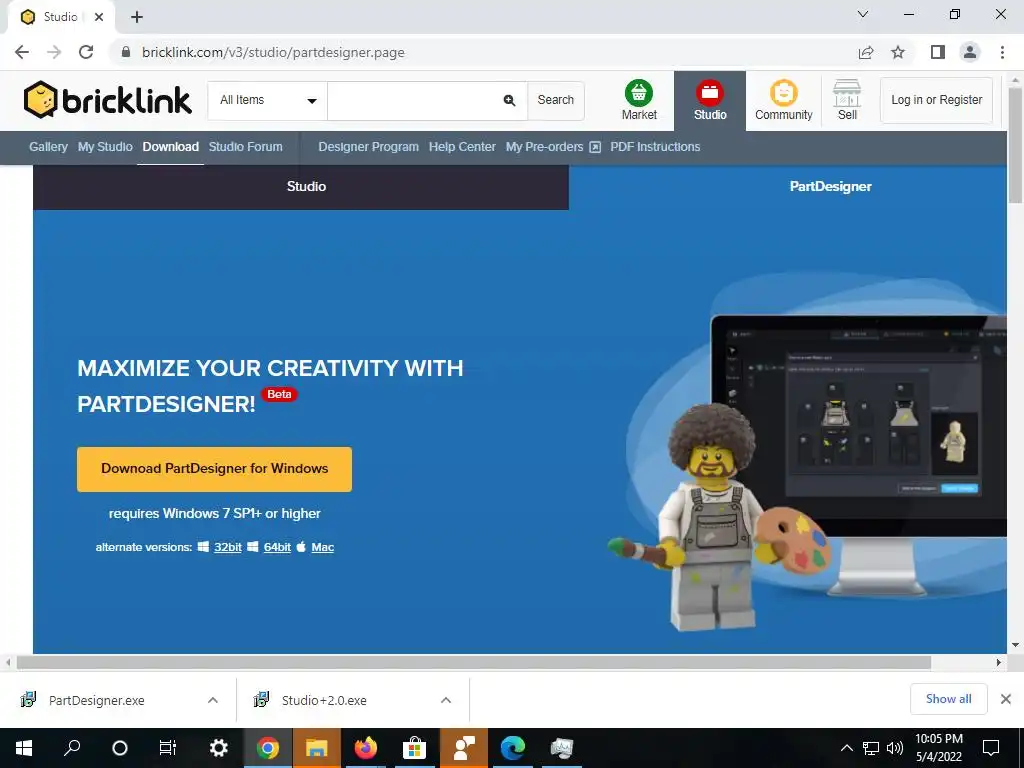Open the Sell storefront icon
Image resolution: width=1024 pixels, height=768 pixels.
pos(847,100)
